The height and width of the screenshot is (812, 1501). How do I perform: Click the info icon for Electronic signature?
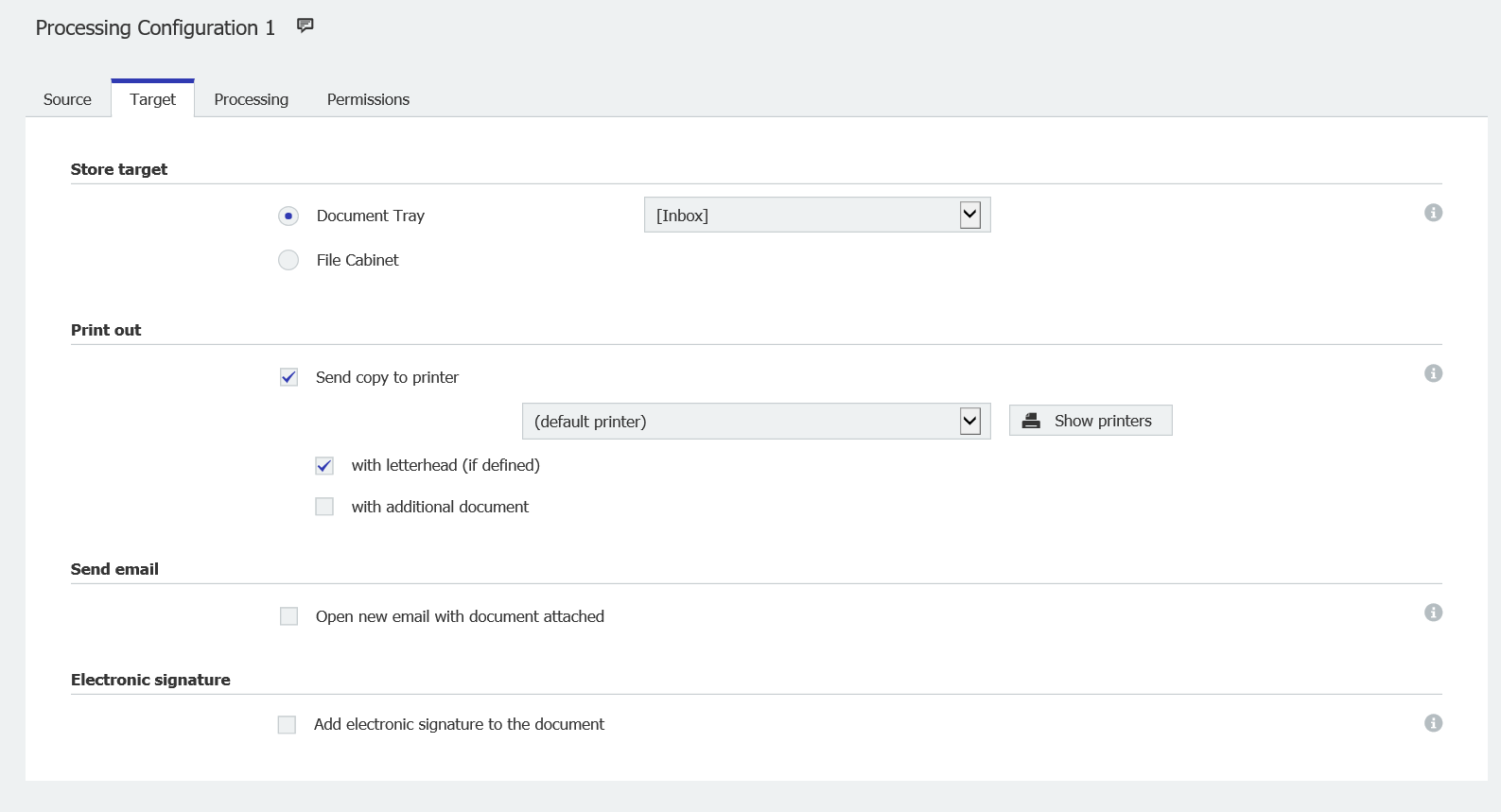pyautogui.click(x=1433, y=723)
